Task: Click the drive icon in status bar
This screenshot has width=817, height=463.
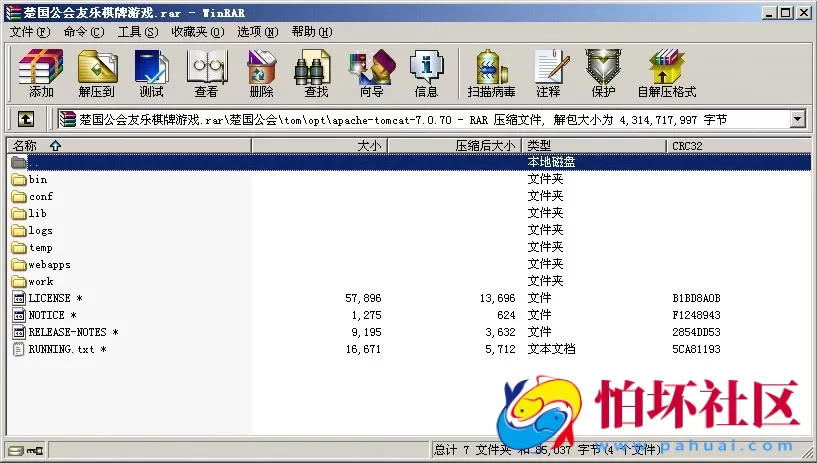Action: [16, 450]
